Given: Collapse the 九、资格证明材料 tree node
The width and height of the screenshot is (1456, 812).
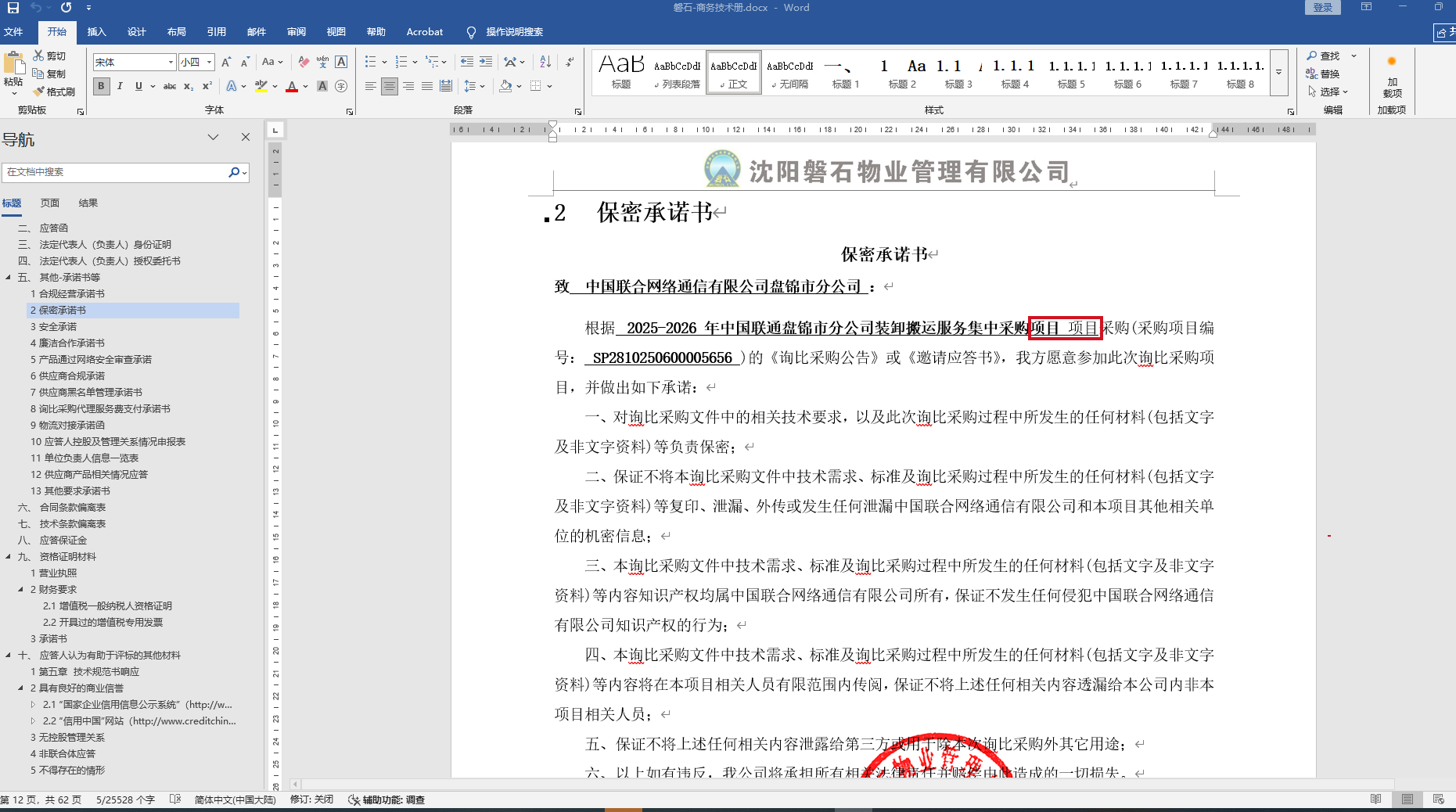Looking at the screenshot, I should pyautogui.click(x=9, y=556).
